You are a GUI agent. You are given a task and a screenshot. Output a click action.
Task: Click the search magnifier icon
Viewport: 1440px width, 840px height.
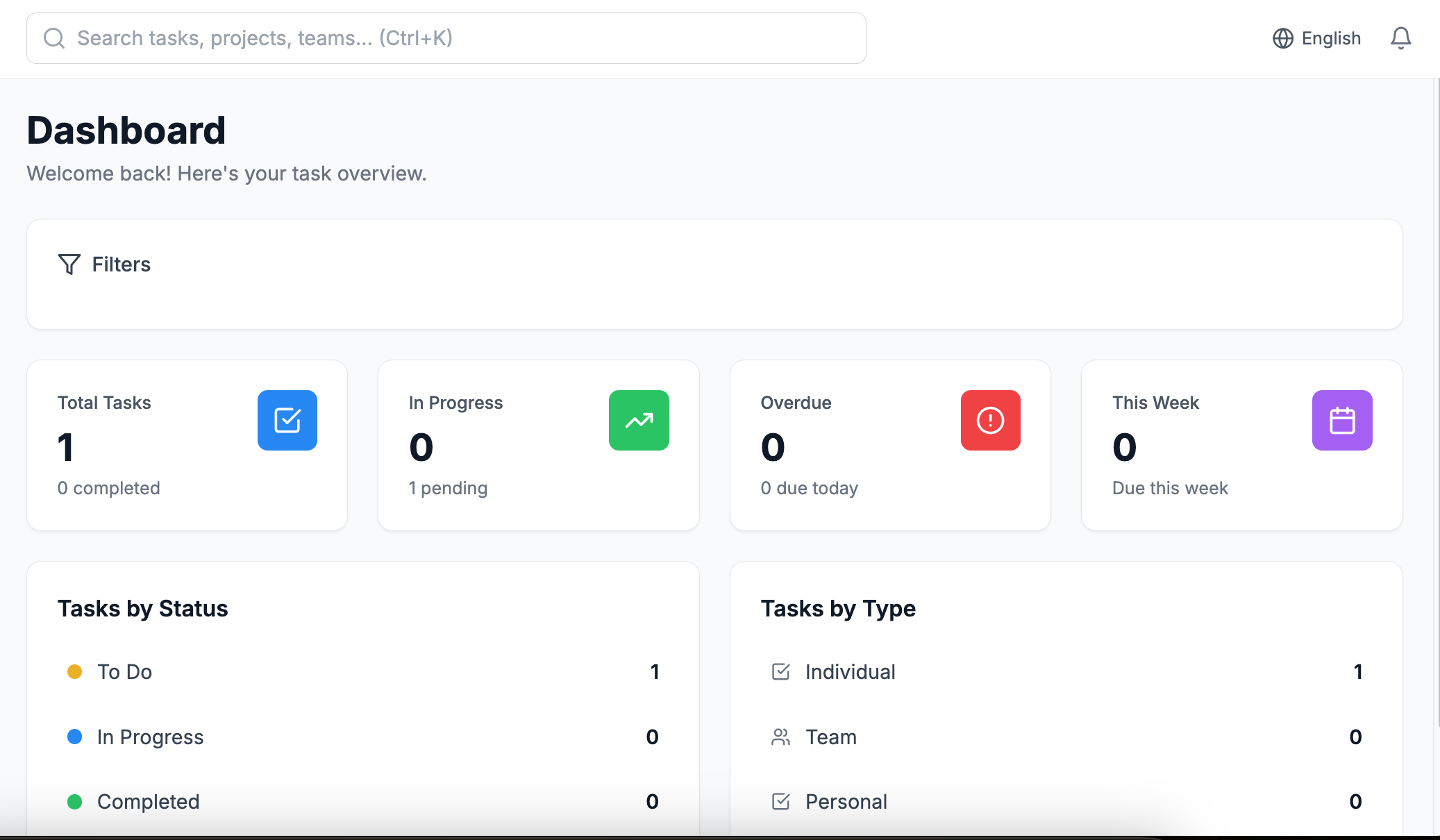54,38
